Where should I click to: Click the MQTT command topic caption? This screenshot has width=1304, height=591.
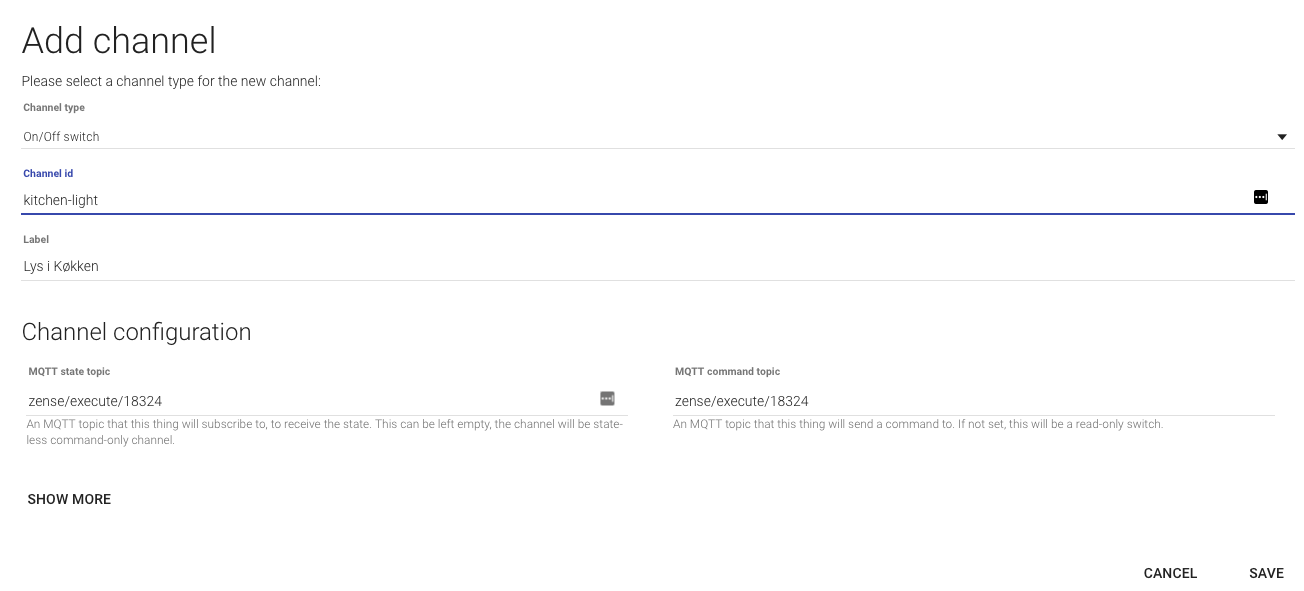click(x=727, y=372)
